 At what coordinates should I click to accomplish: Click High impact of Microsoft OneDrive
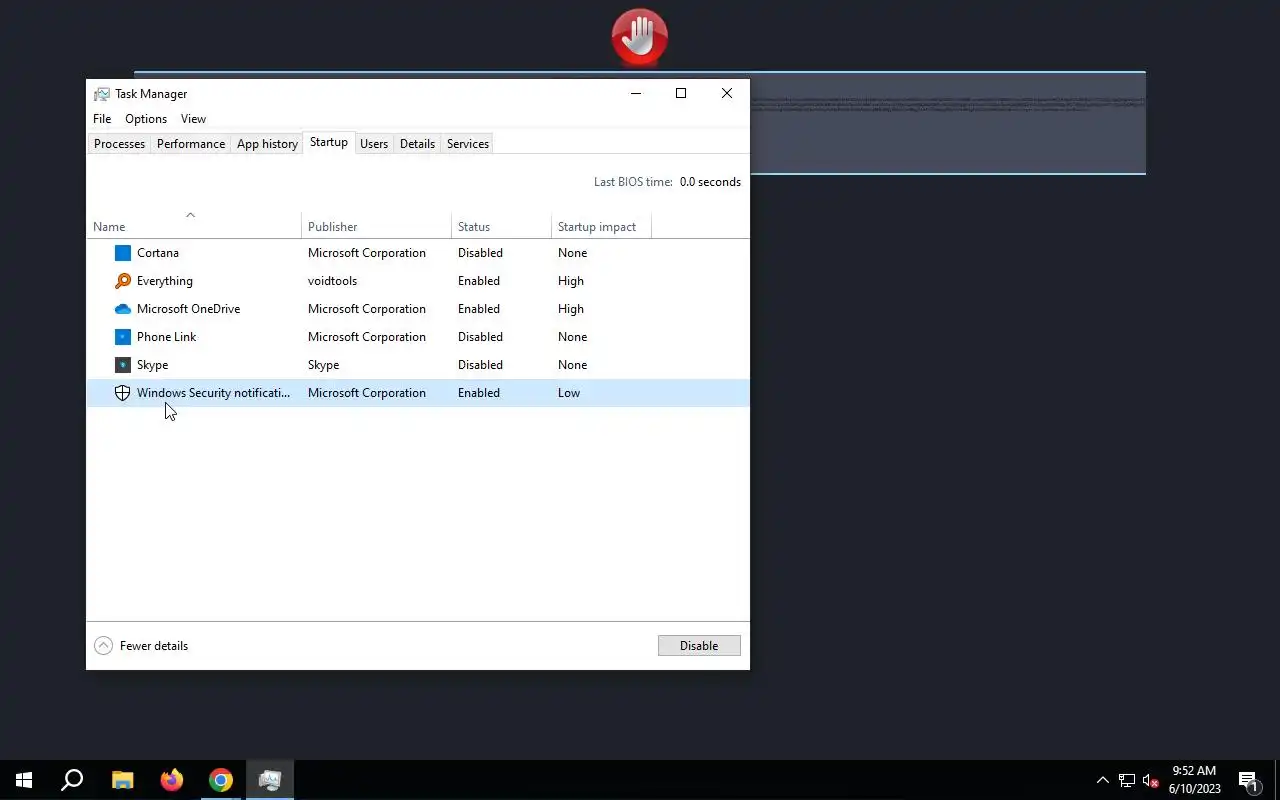click(x=571, y=309)
